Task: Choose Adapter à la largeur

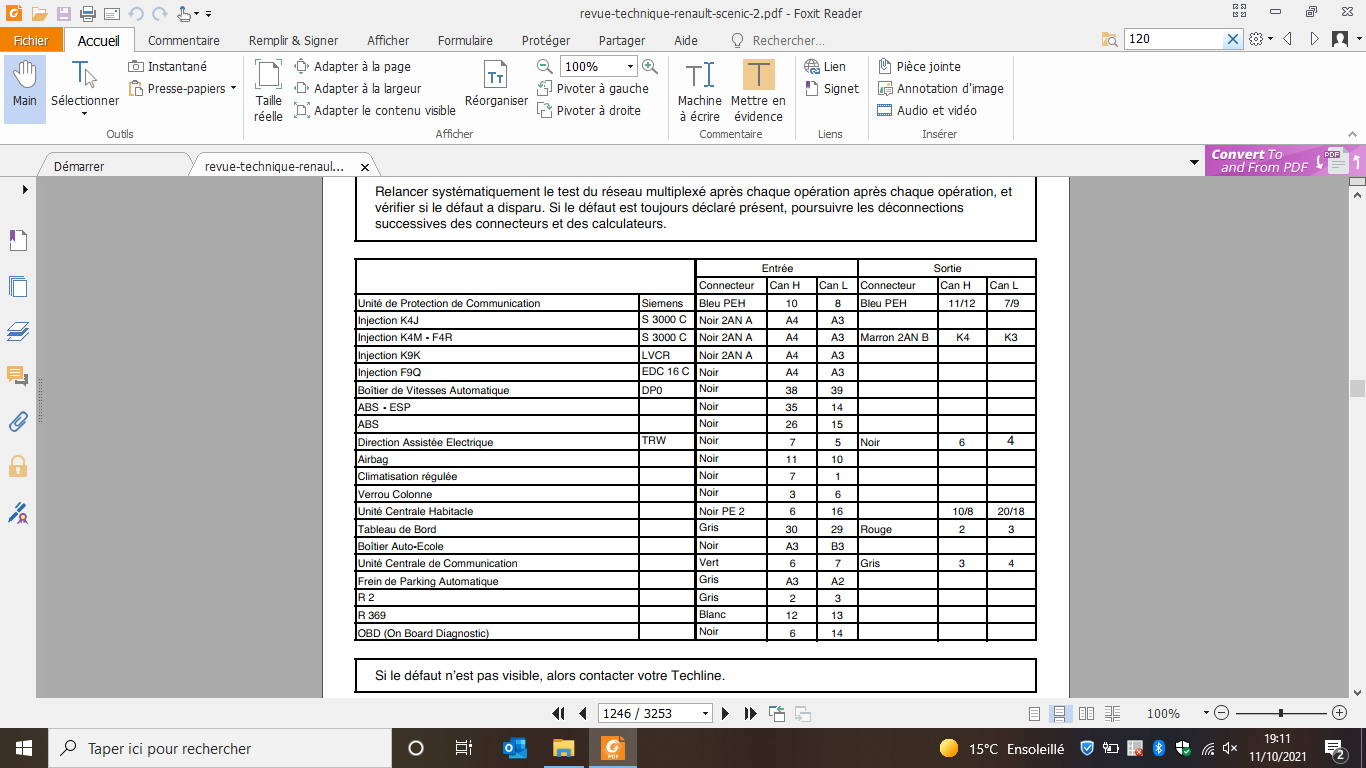Action: point(358,88)
